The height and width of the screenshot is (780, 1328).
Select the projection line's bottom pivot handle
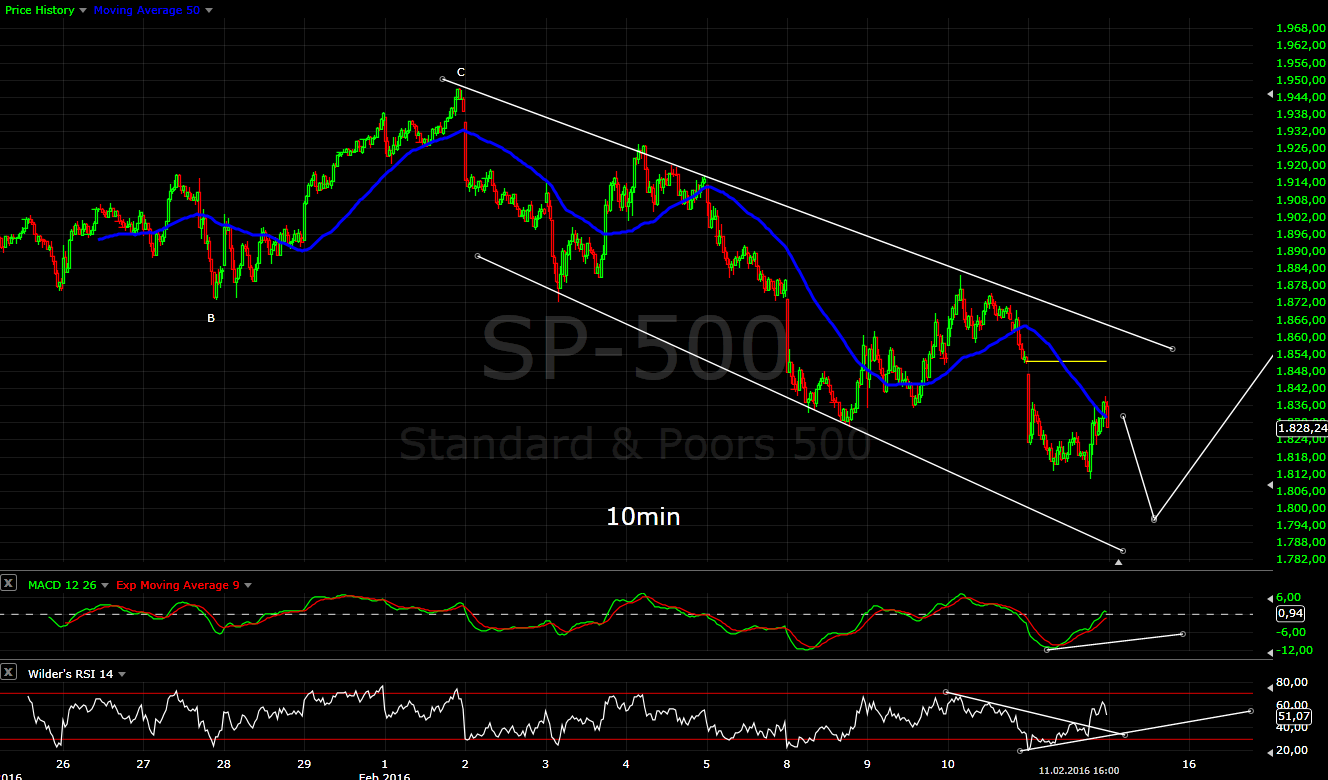pyautogui.click(x=1154, y=519)
